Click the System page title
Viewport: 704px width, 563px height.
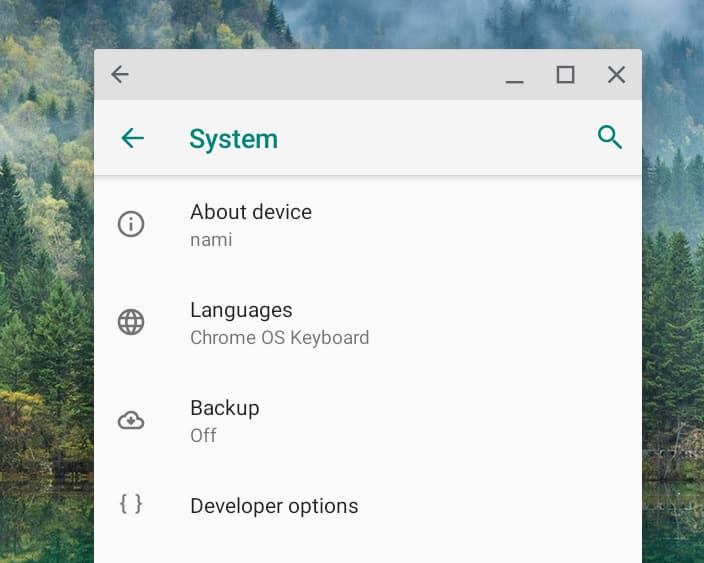click(x=233, y=139)
